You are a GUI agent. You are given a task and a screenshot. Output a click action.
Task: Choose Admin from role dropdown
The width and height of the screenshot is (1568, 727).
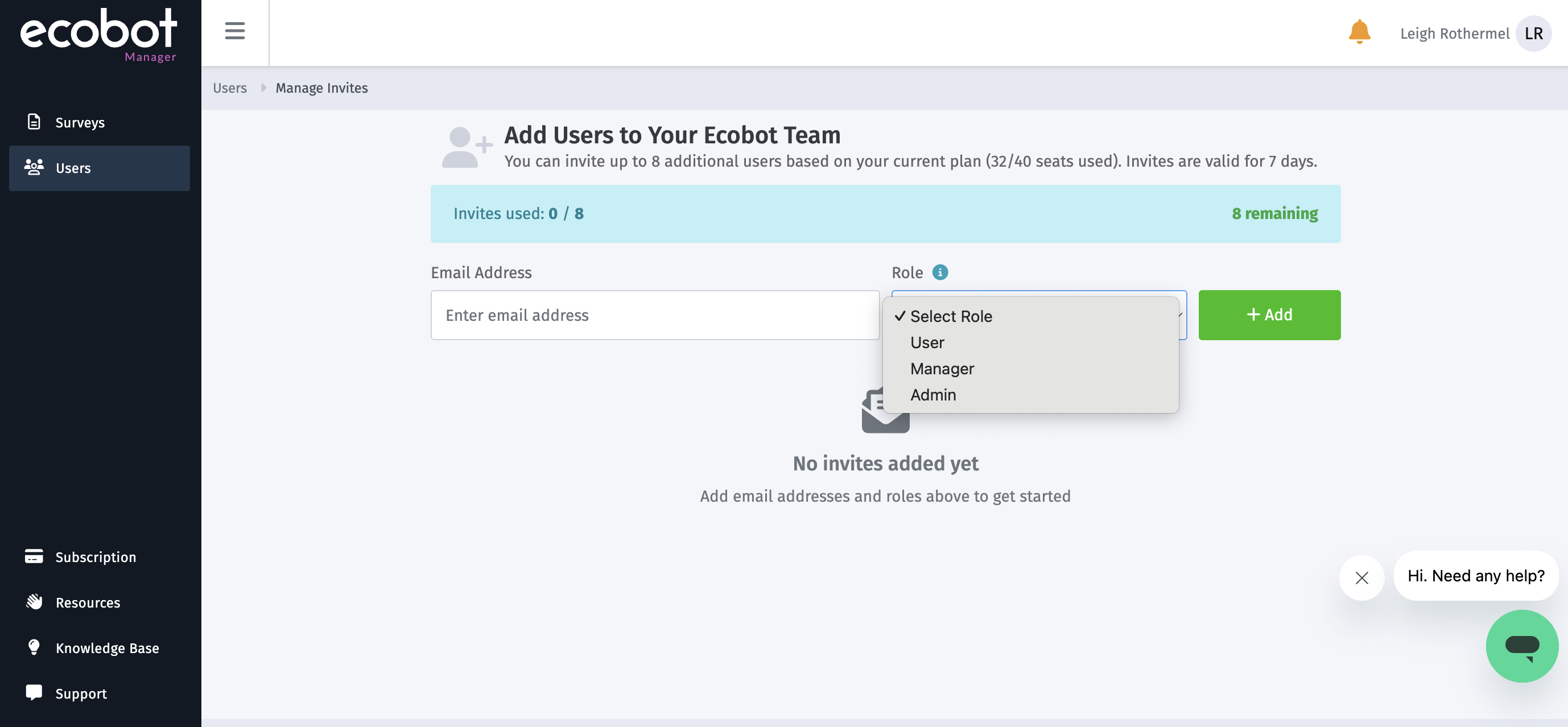click(933, 395)
